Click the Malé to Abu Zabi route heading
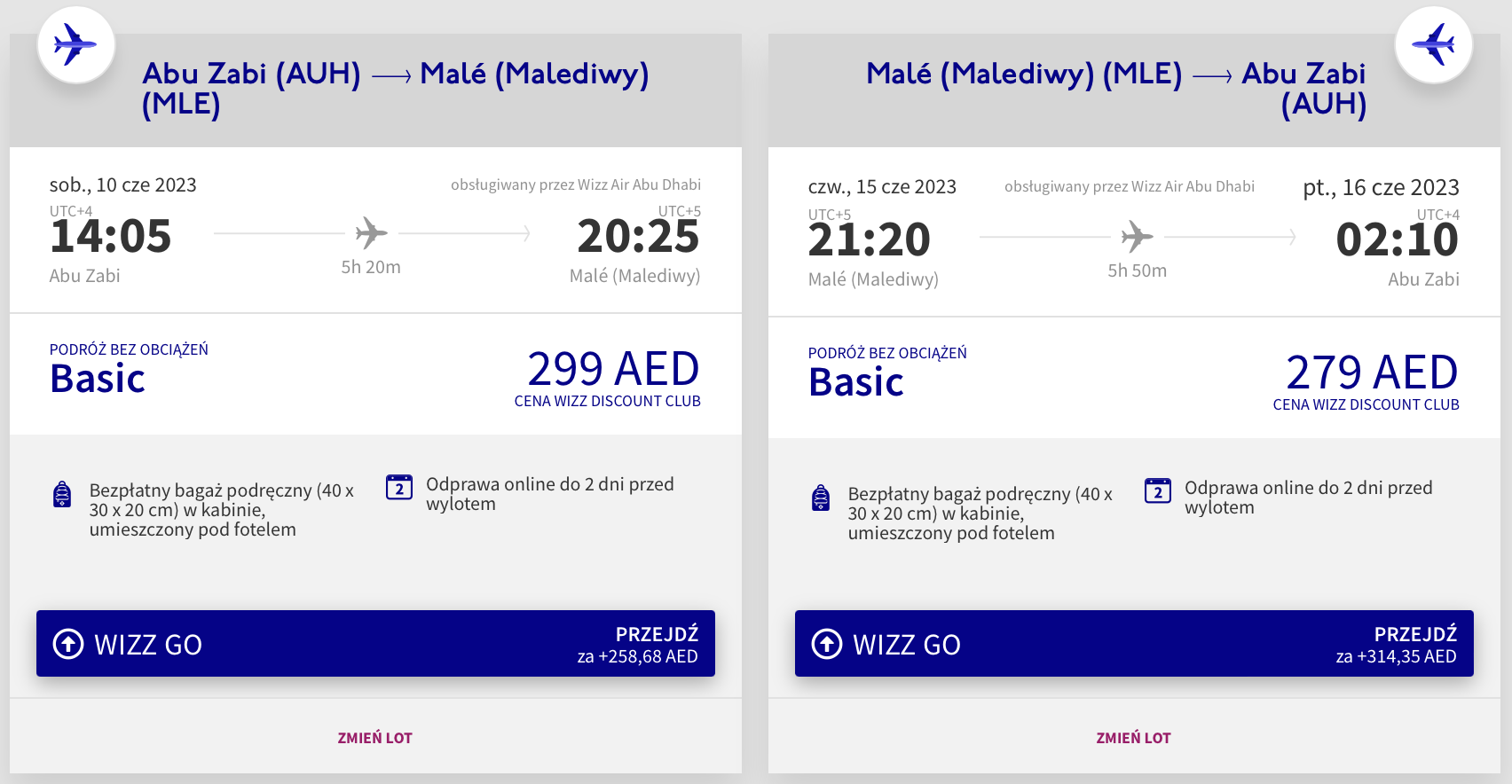The height and width of the screenshot is (784, 1512). (1116, 88)
